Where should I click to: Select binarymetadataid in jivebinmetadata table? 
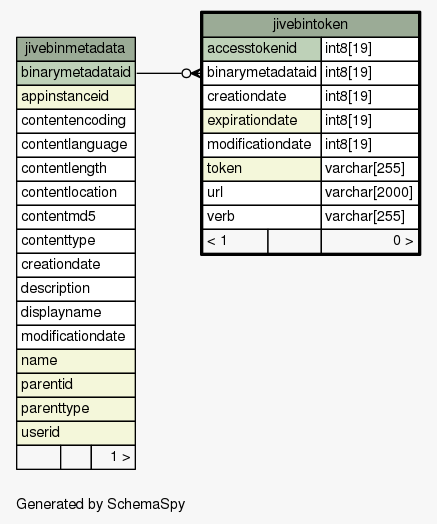[x=76, y=73]
